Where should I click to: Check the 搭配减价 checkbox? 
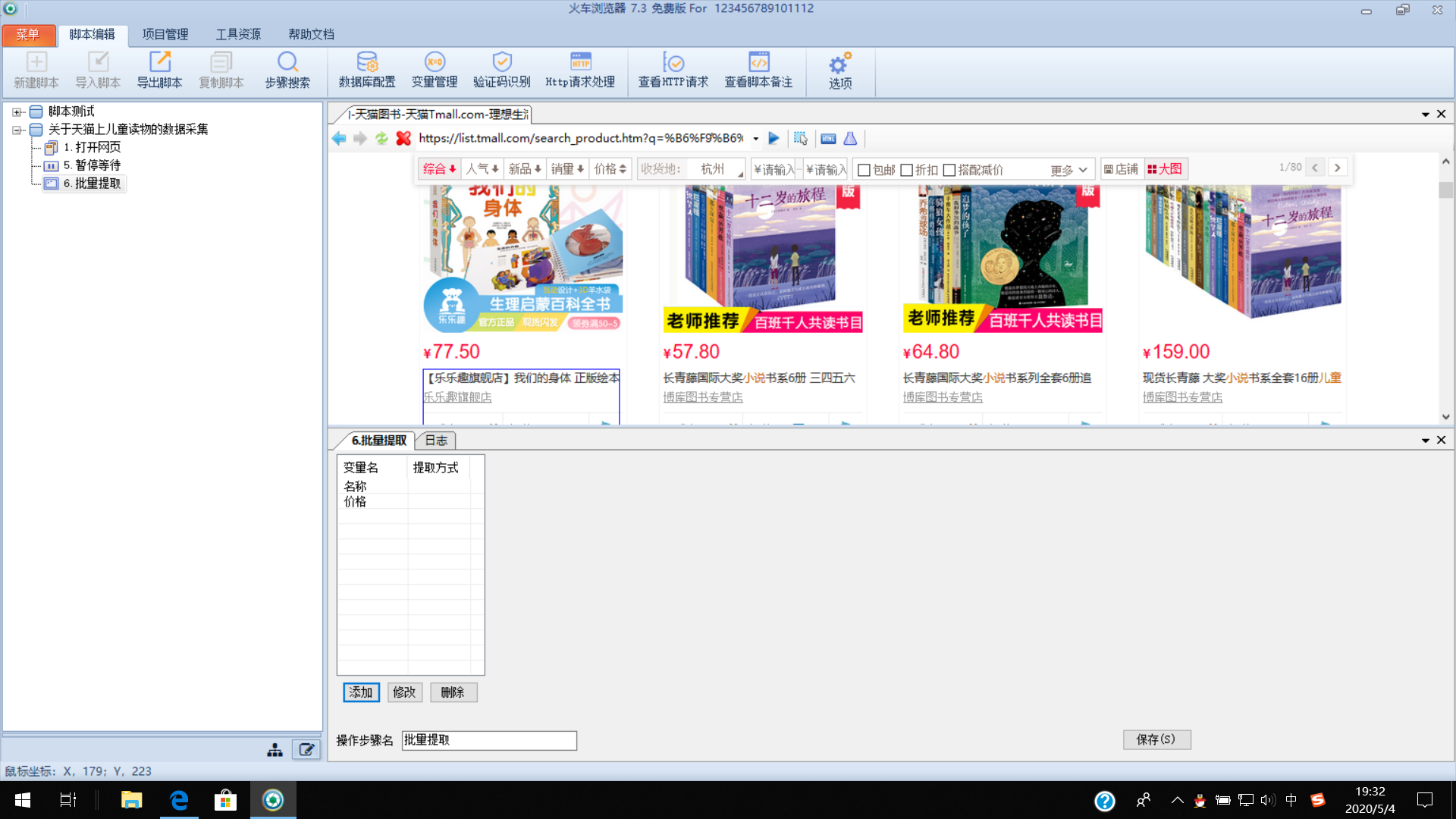pyautogui.click(x=949, y=170)
